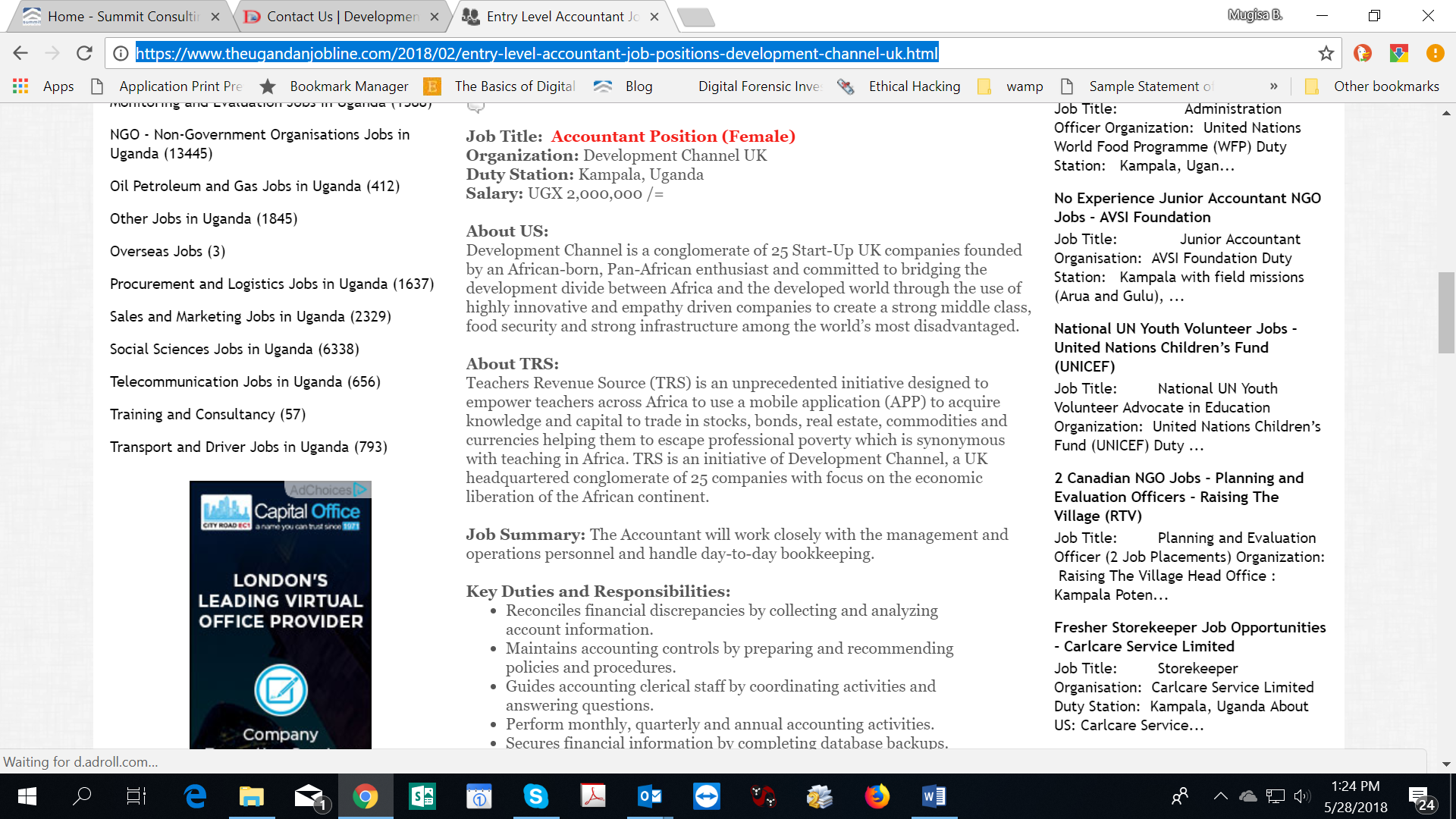This screenshot has height=819, width=1456.
Task: Open The Basics of Digital bookmark
Action: click(x=500, y=86)
